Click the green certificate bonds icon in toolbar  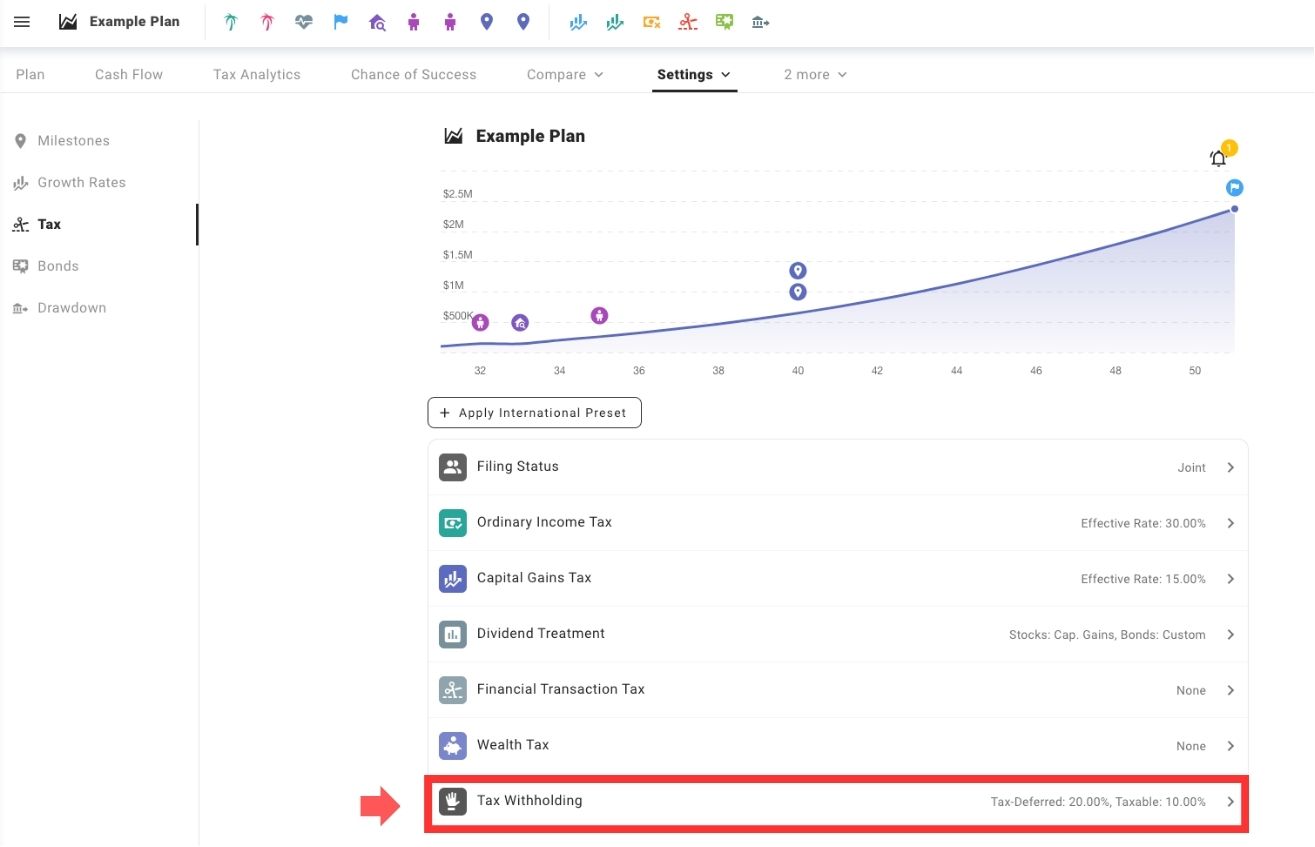coord(724,22)
